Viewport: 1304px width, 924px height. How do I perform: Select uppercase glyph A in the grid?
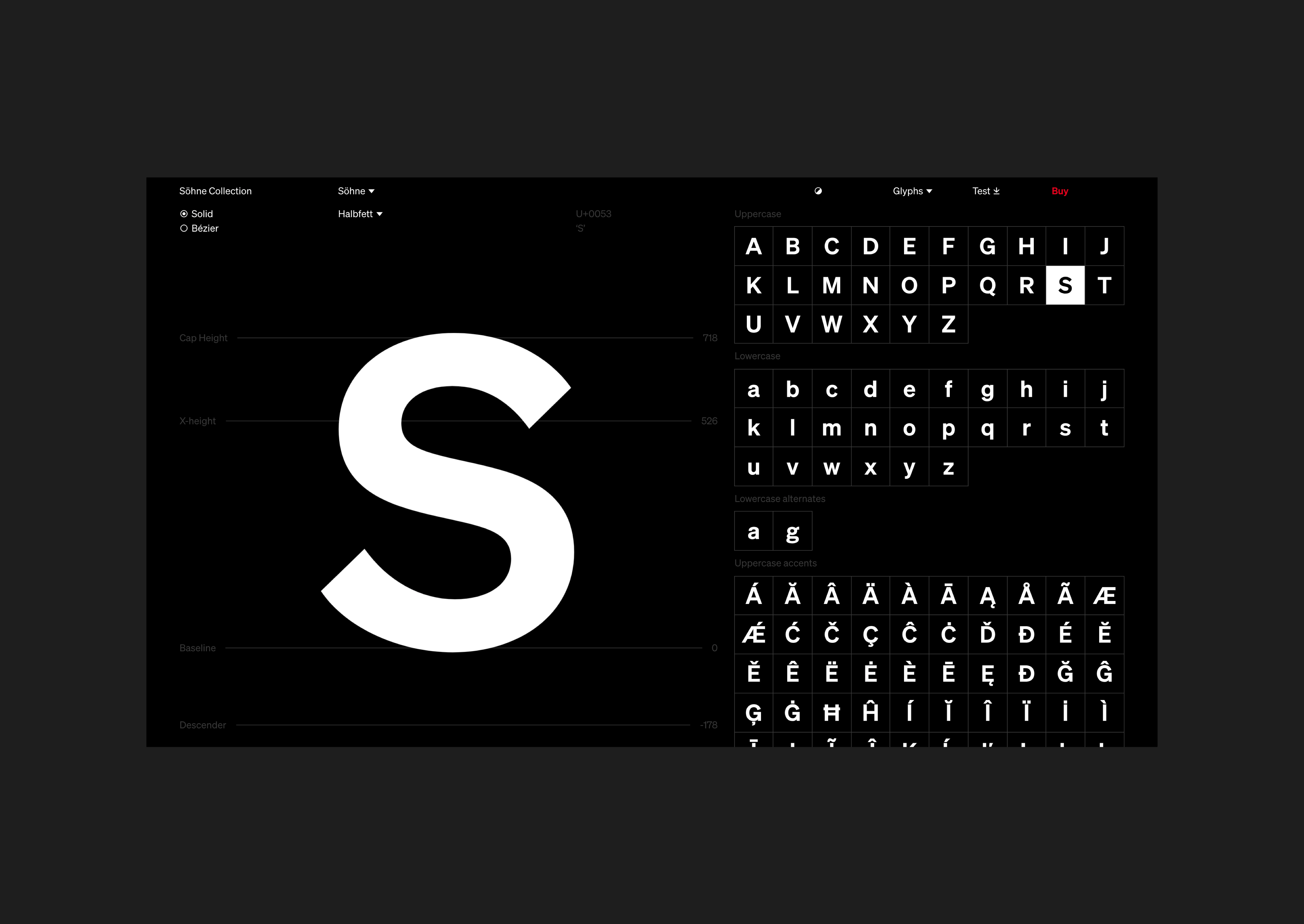pos(754,246)
